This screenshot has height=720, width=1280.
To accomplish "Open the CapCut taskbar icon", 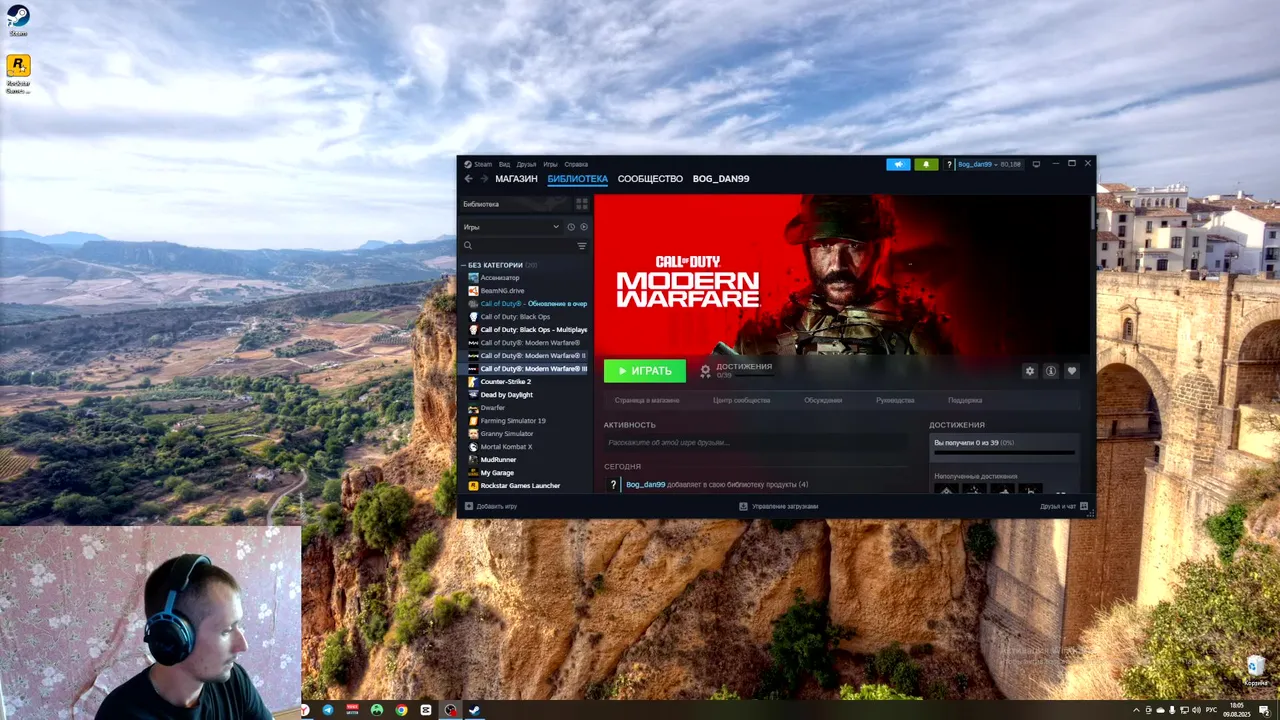I will [x=426, y=710].
